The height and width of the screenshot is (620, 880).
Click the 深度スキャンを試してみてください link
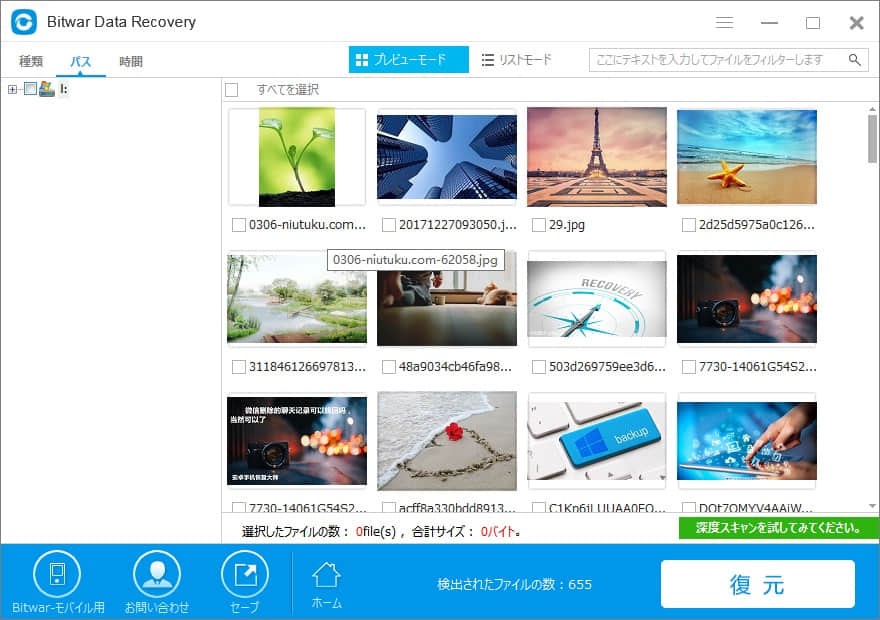778,528
